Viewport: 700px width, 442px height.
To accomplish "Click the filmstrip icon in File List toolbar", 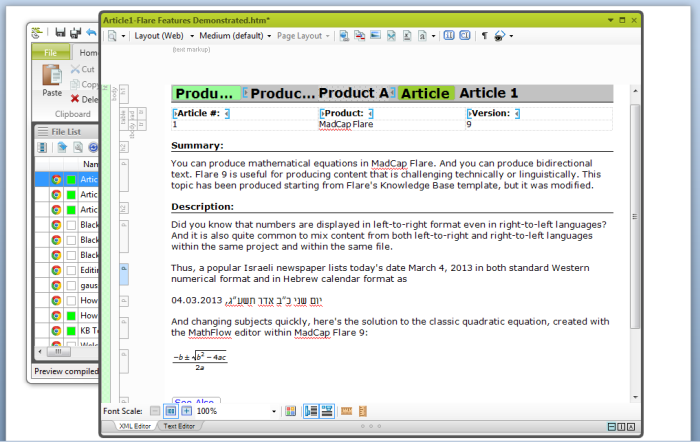I will [42, 147].
